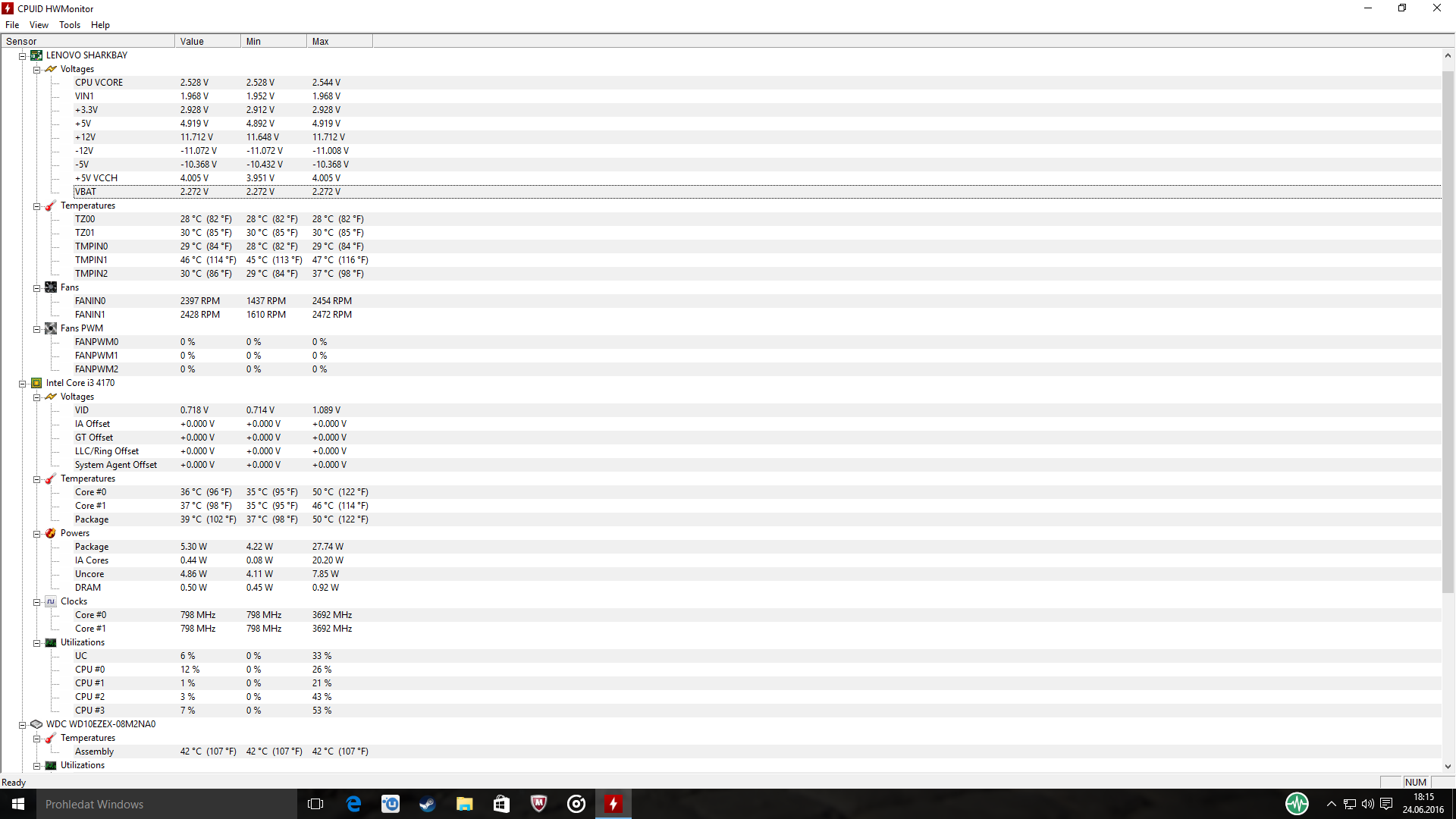Open HWMonitor from the taskbar red icon
The image size is (1456, 819).
click(613, 804)
